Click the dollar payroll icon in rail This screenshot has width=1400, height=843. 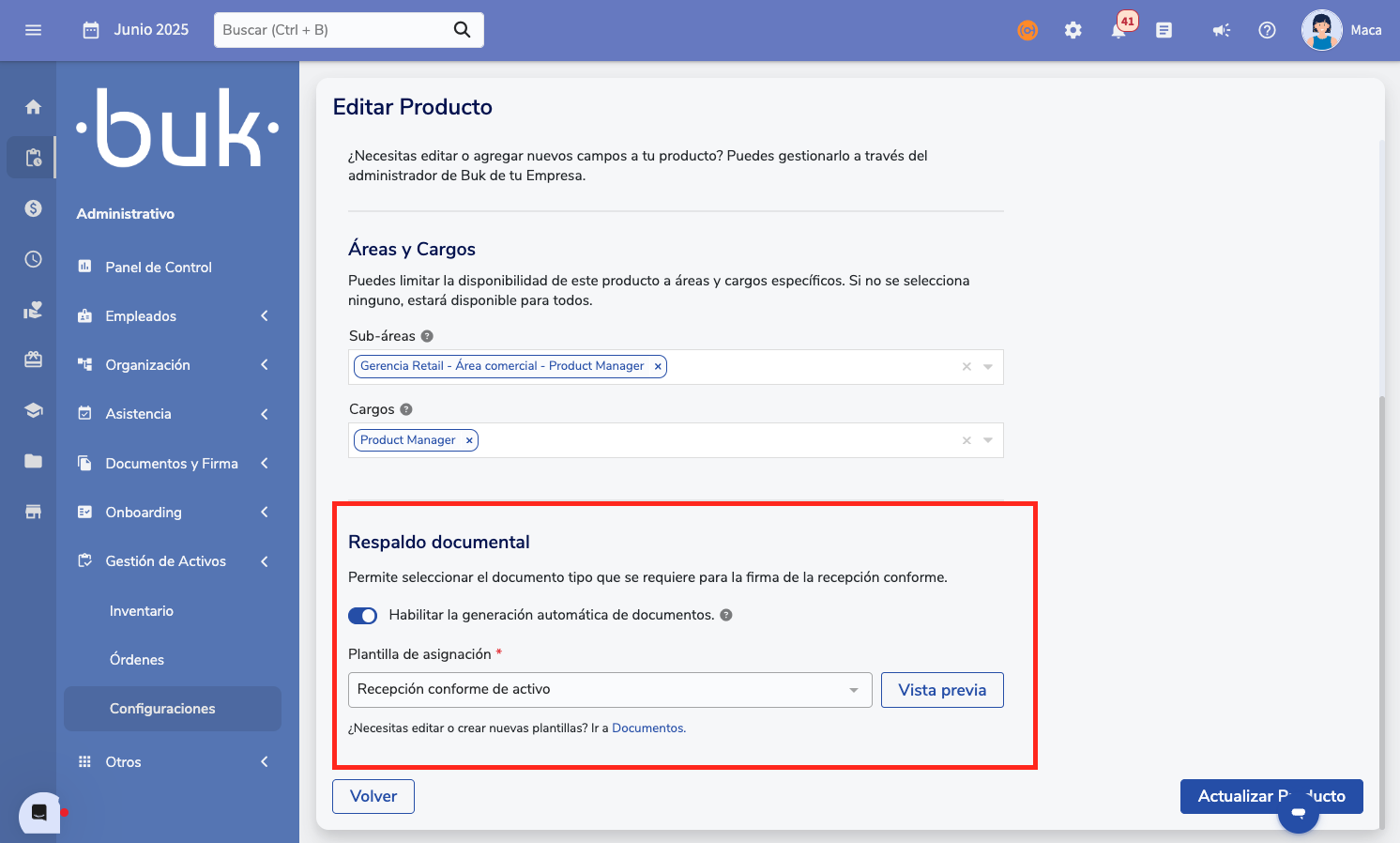point(33,208)
